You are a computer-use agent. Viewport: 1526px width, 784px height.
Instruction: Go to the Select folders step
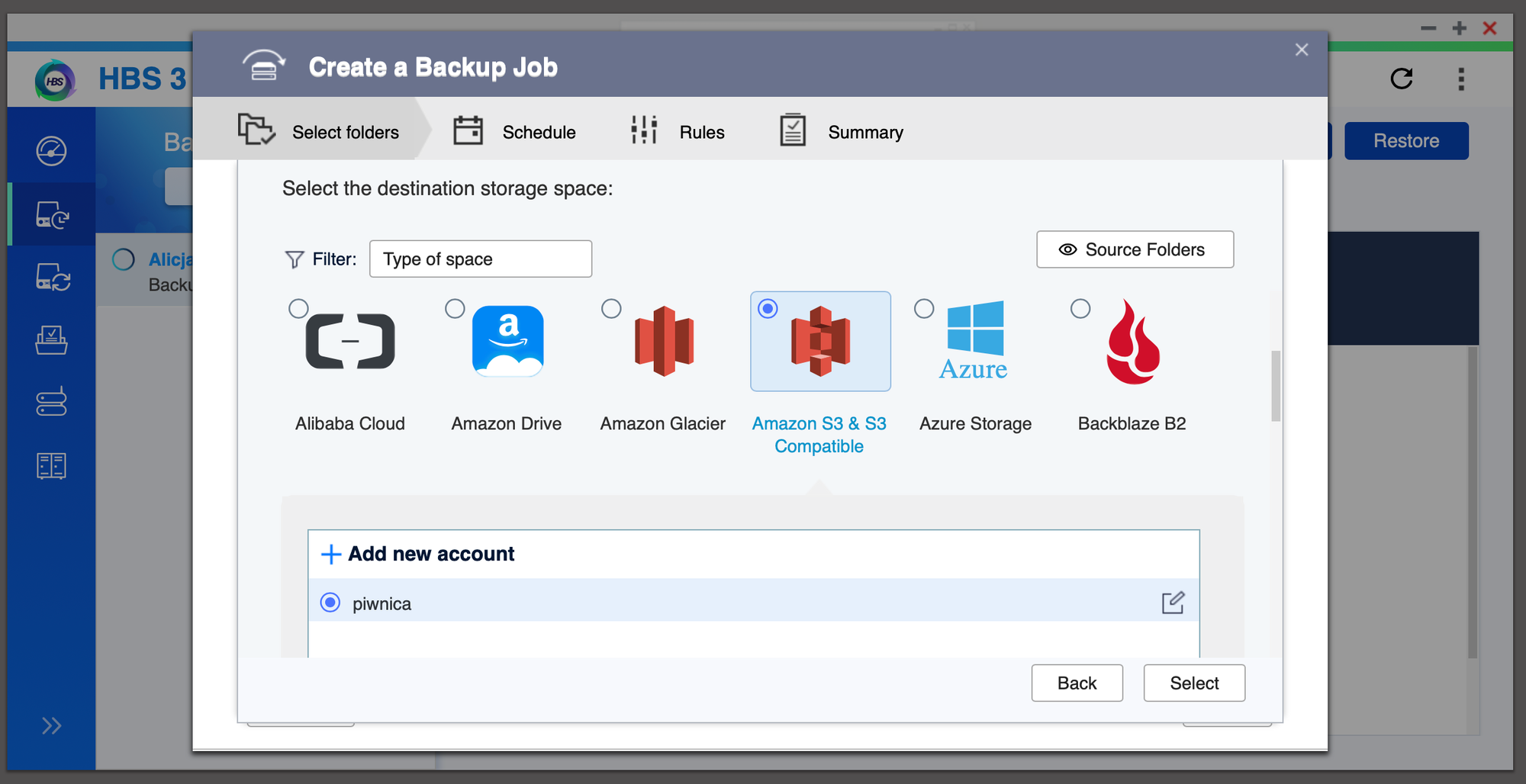tap(318, 131)
